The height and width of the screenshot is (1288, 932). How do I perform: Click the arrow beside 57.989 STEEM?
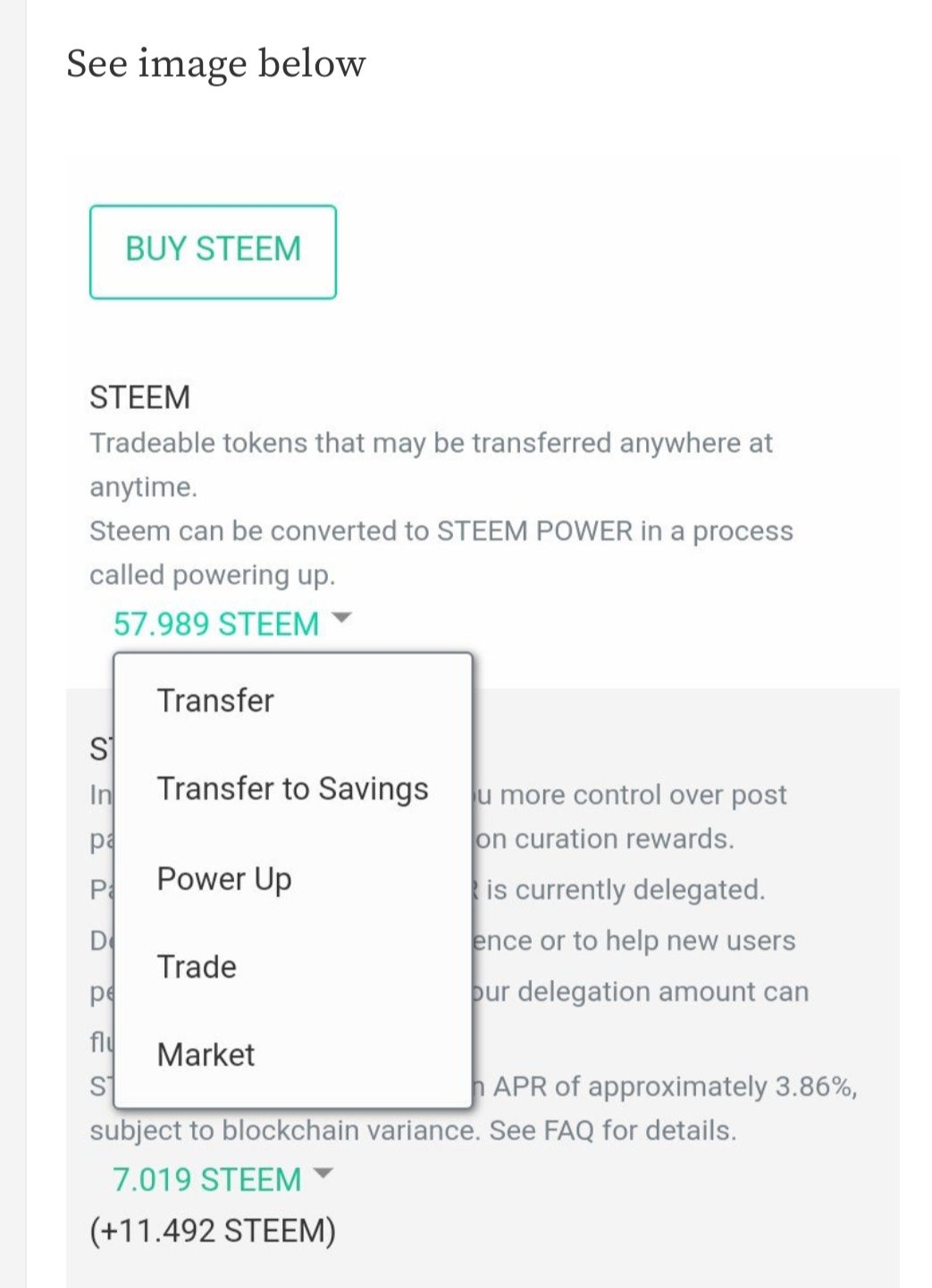click(342, 618)
